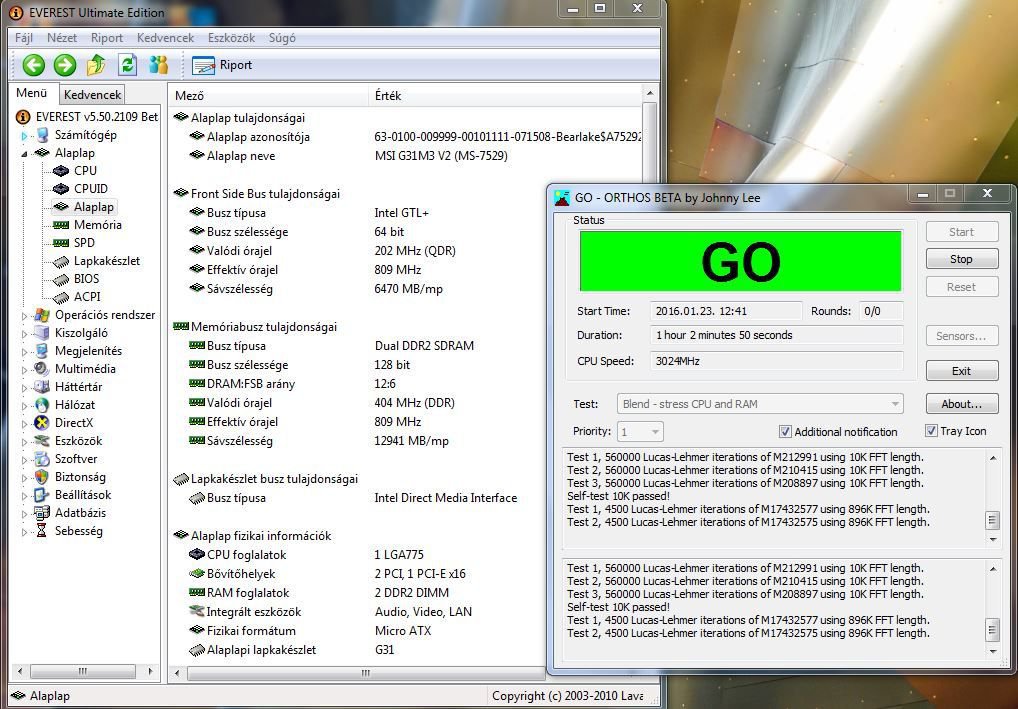Image resolution: width=1018 pixels, height=709 pixels.
Task: Open the Súgó menu
Action: pos(282,38)
